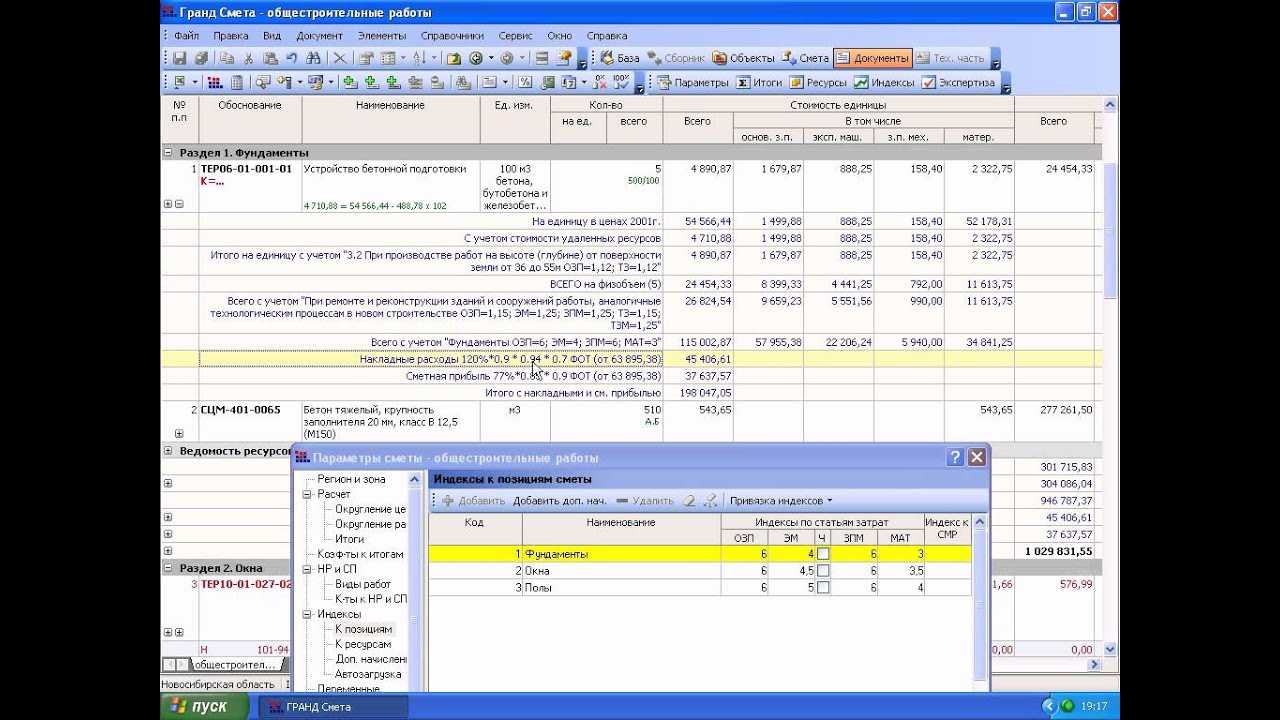Open Ресурсы from the toolbar
The height and width of the screenshot is (720, 1280).
click(818, 82)
